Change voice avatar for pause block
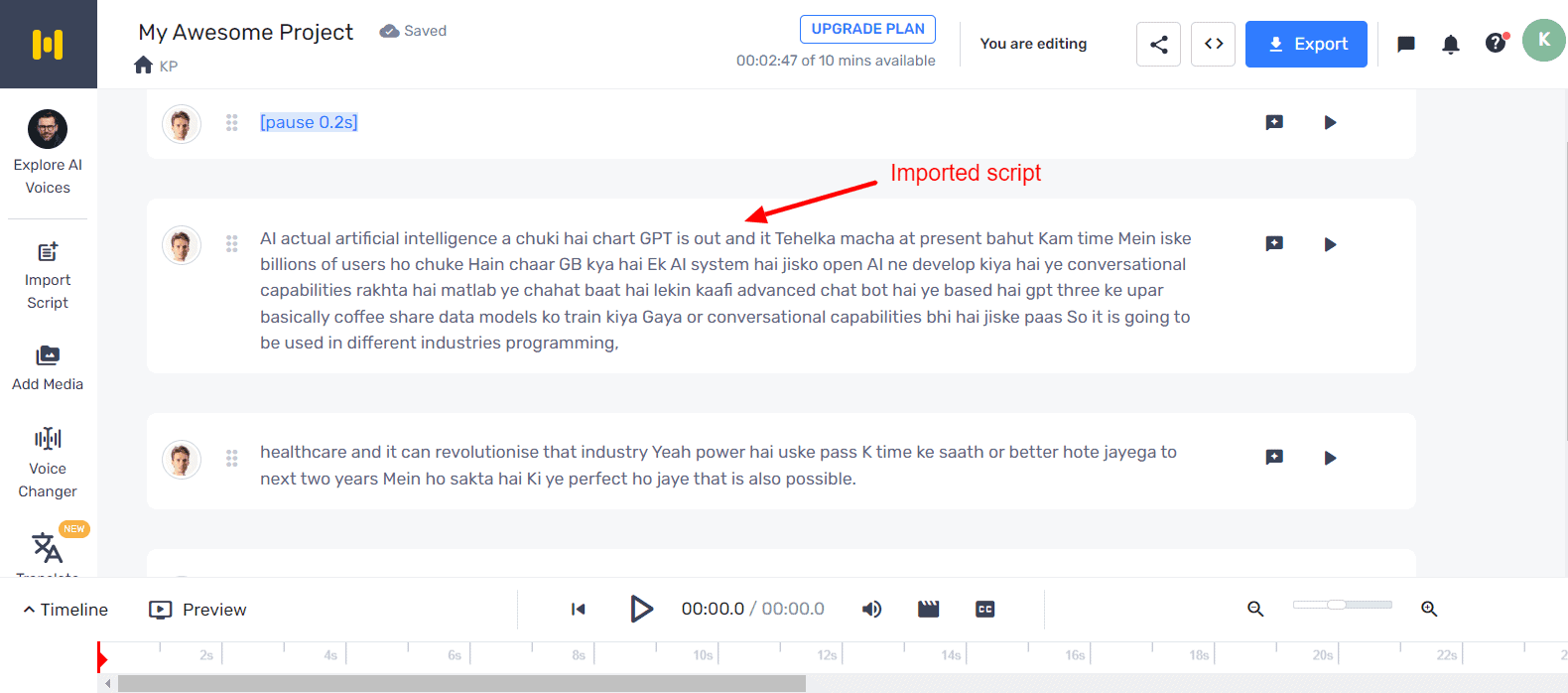Viewport: 1568px width, 693px height. tap(182, 123)
